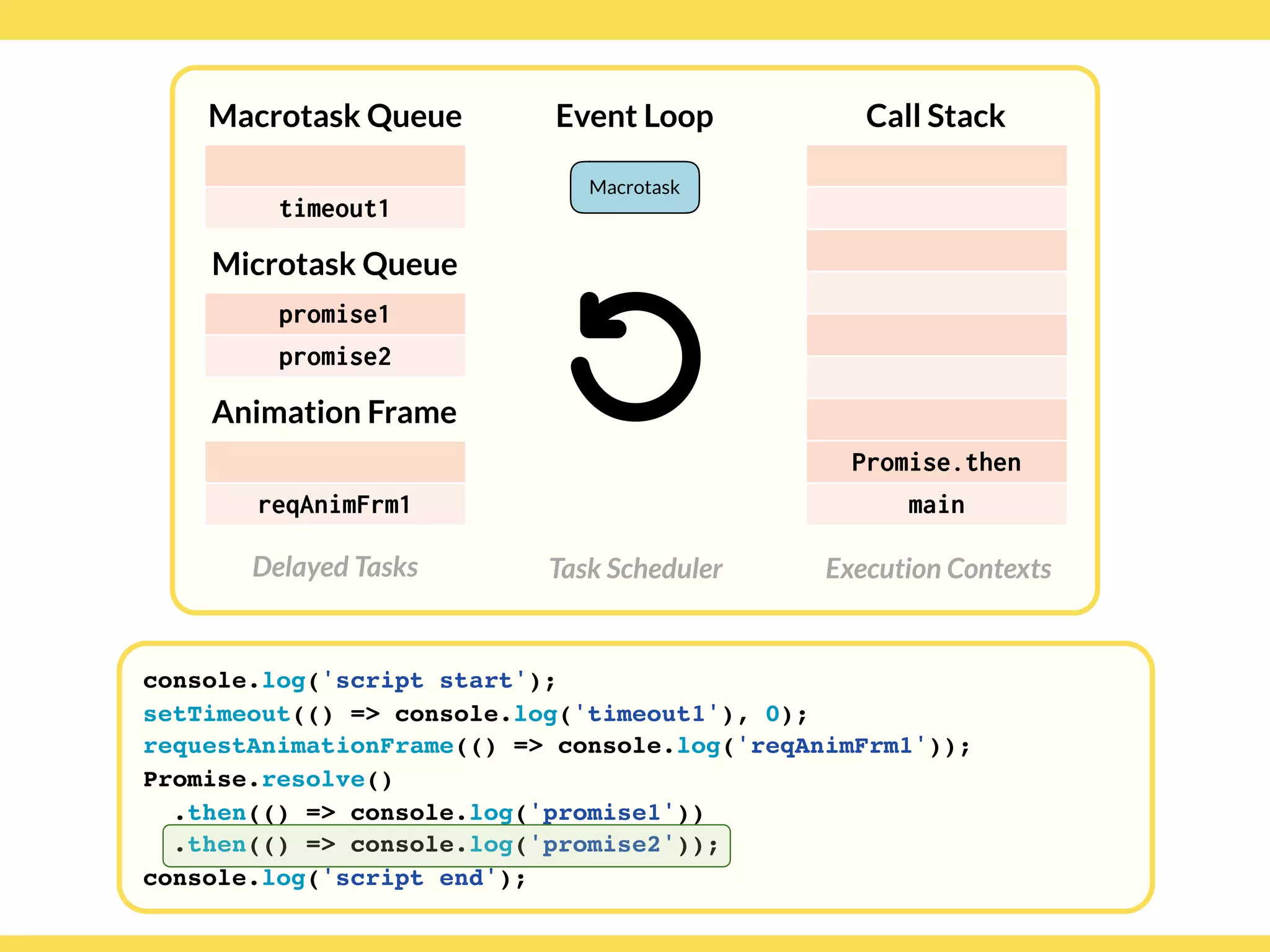This screenshot has width=1270, height=952.
Task: Click the Delayed Tasks caption
Action: [x=335, y=567]
